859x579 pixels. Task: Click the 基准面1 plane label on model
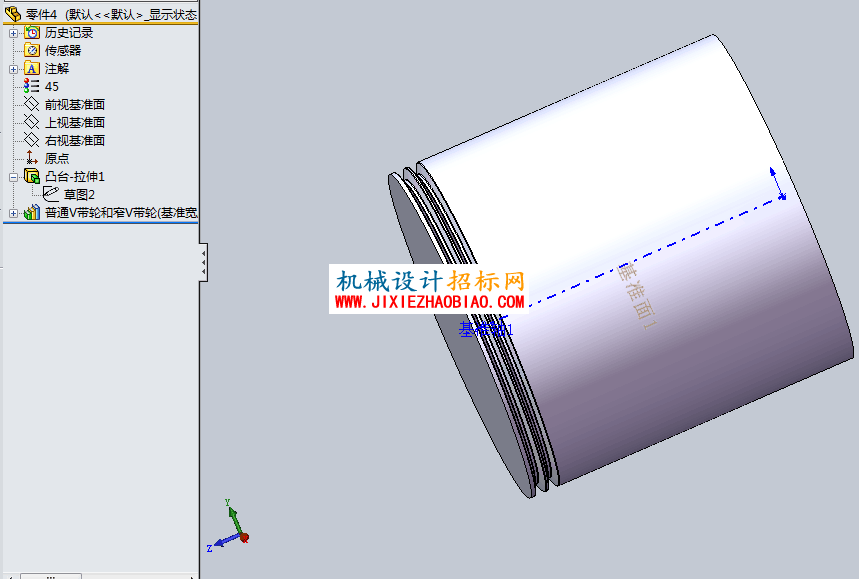(x=637, y=296)
